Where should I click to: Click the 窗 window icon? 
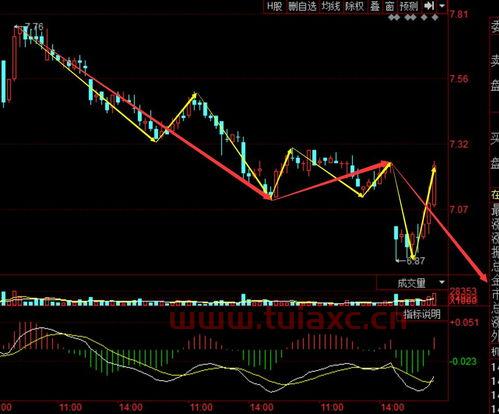click(390, 6)
